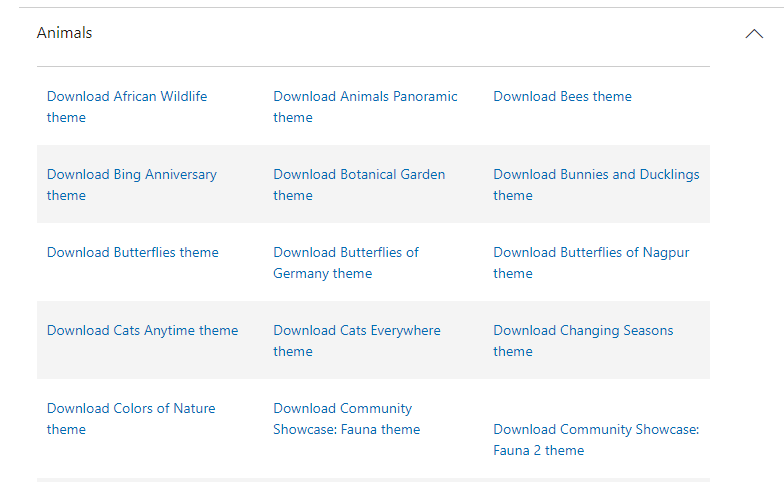Click Download Cats Anytime theme link
Viewport: 784px width, 482px height.
[x=142, y=330]
